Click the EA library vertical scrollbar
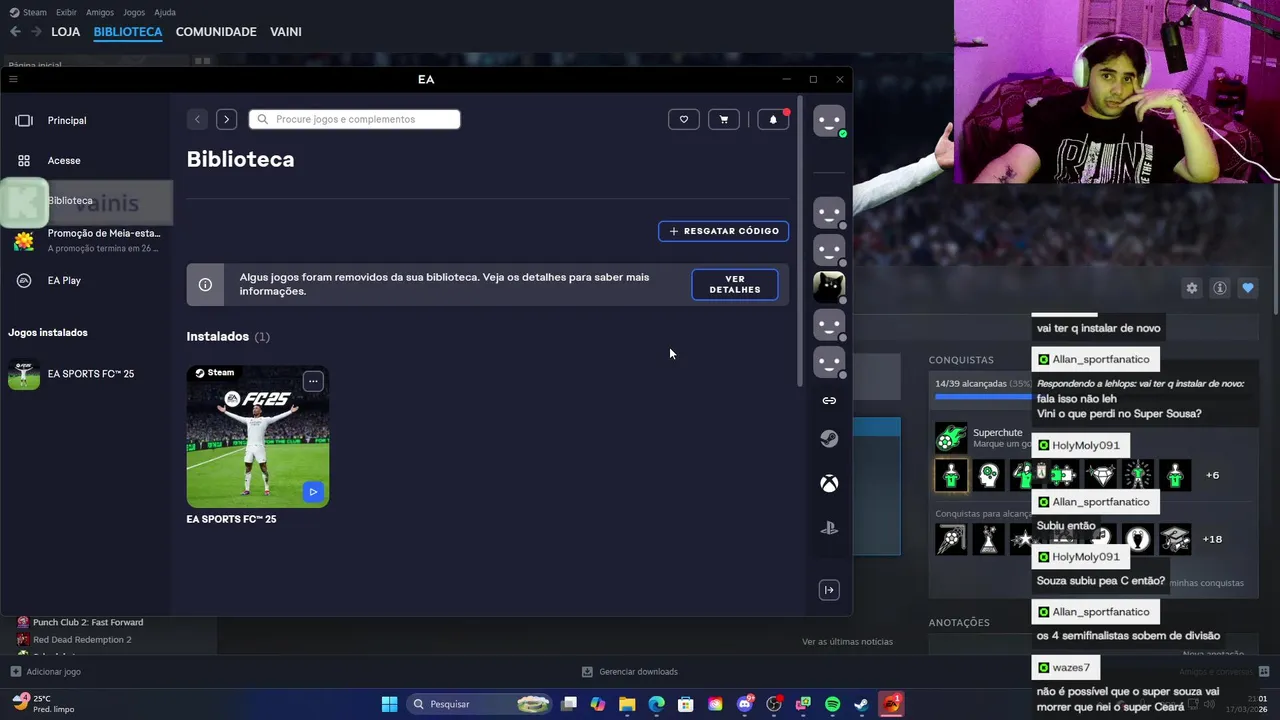 coord(799,240)
